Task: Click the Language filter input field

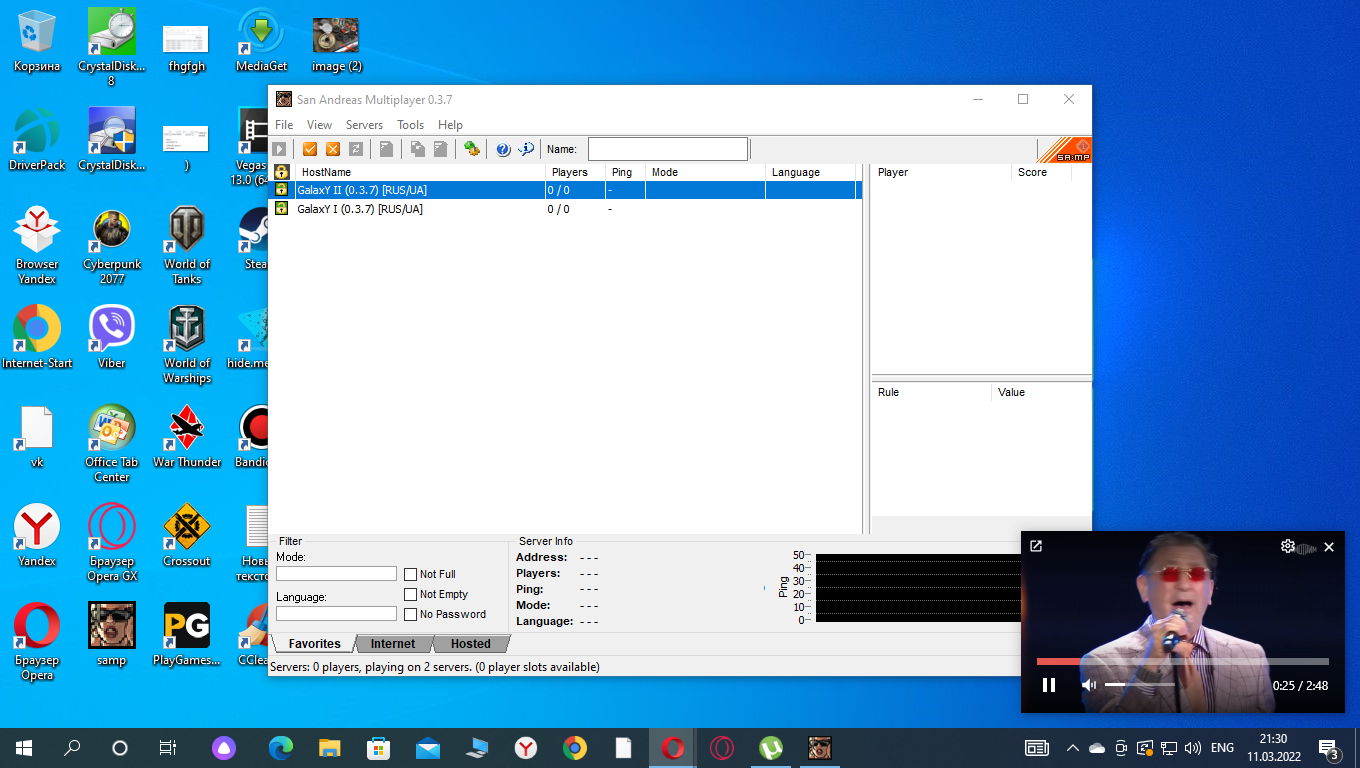Action: tap(336, 614)
